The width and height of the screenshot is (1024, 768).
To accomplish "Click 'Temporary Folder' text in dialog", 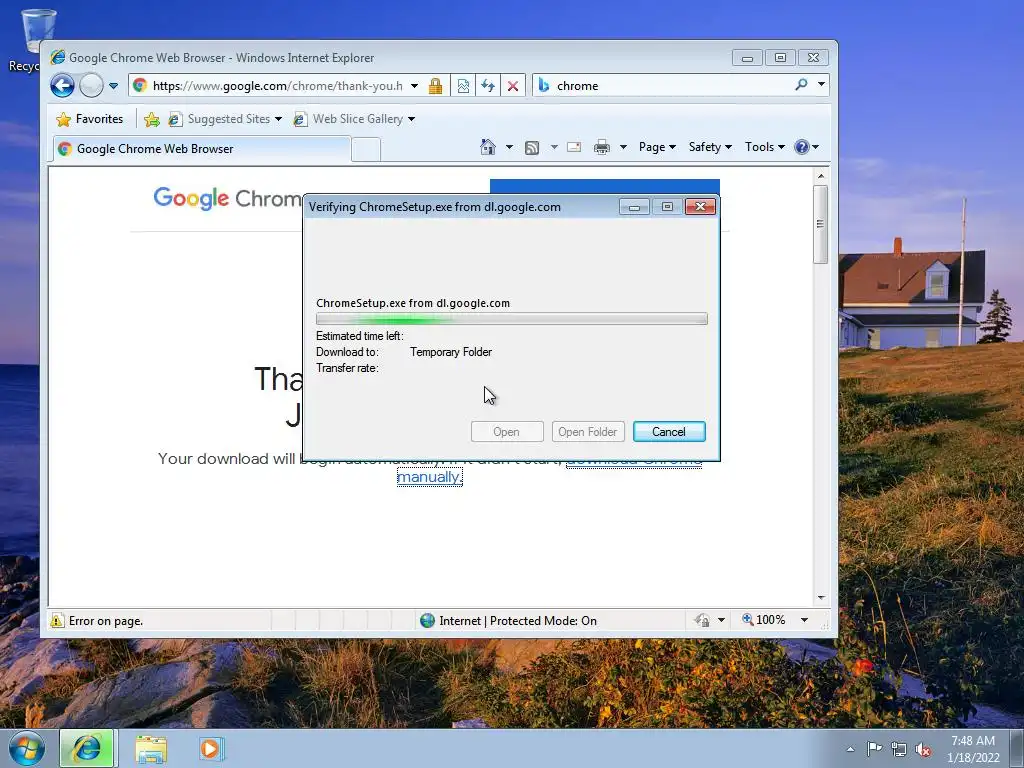I will point(451,352).
